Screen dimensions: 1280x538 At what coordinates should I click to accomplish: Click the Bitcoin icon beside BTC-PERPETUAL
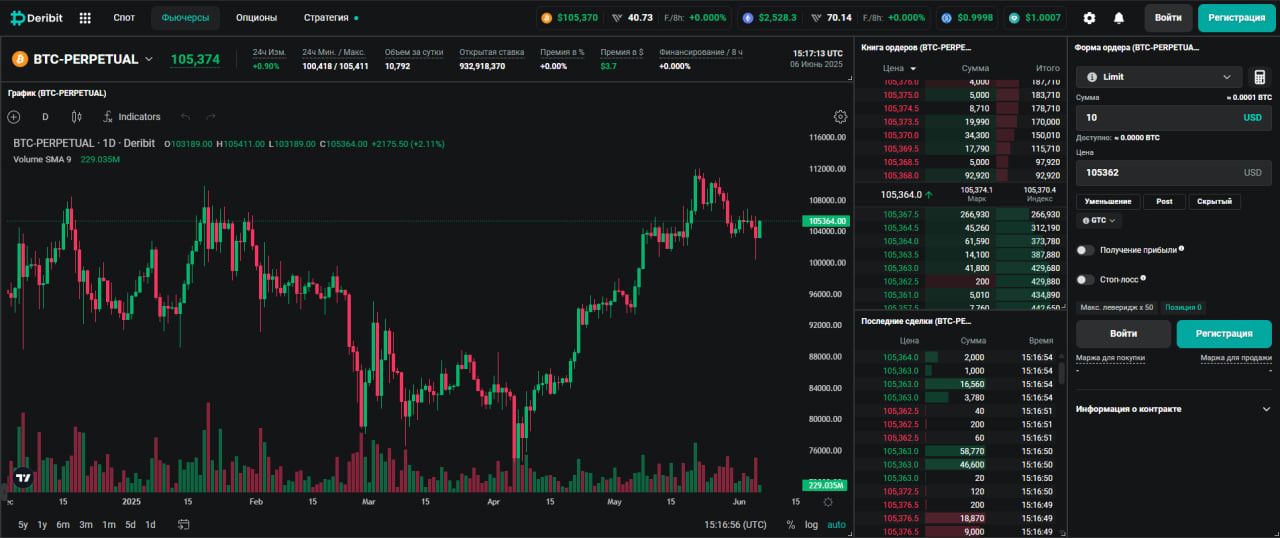19,59
